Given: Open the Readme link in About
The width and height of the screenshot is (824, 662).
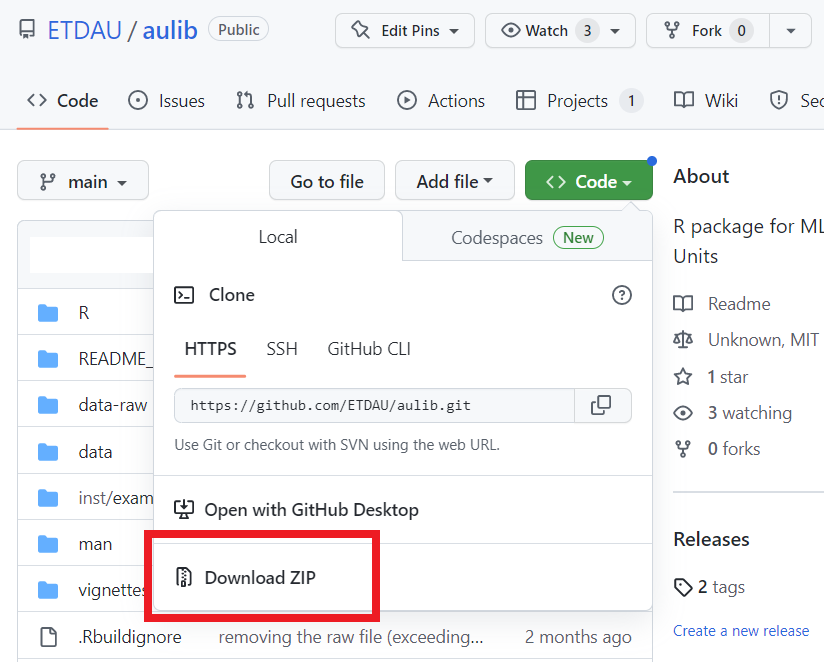Looking at the screenshot, I should pyautogui.click(x=739, y=304).
